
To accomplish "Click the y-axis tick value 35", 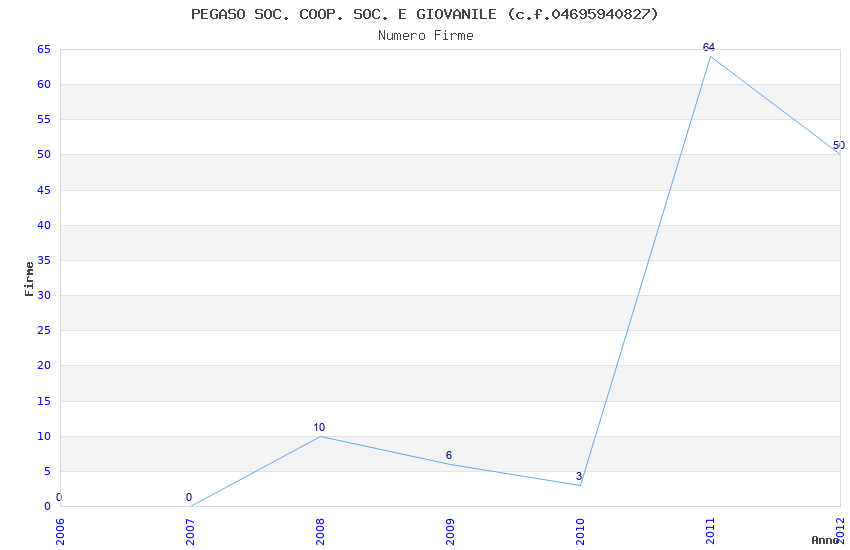I will click(x=44, y=260).
